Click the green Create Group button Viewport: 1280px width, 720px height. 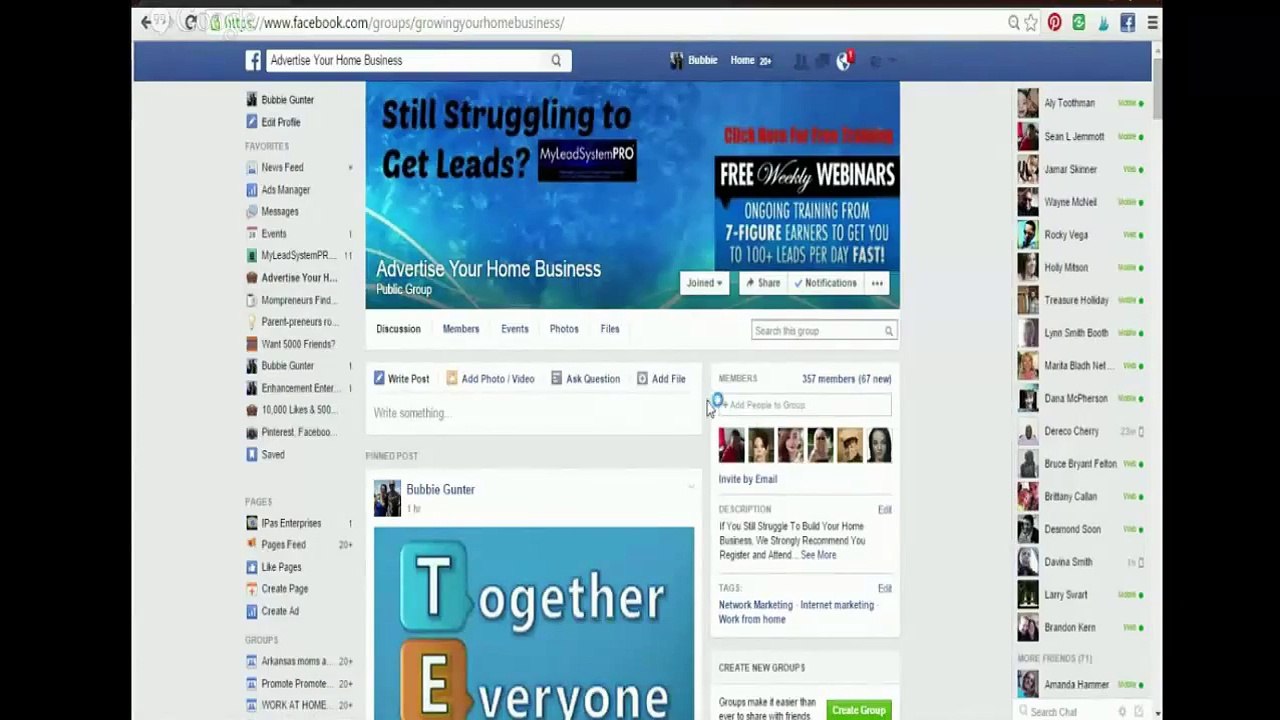(x=858, y=710)
